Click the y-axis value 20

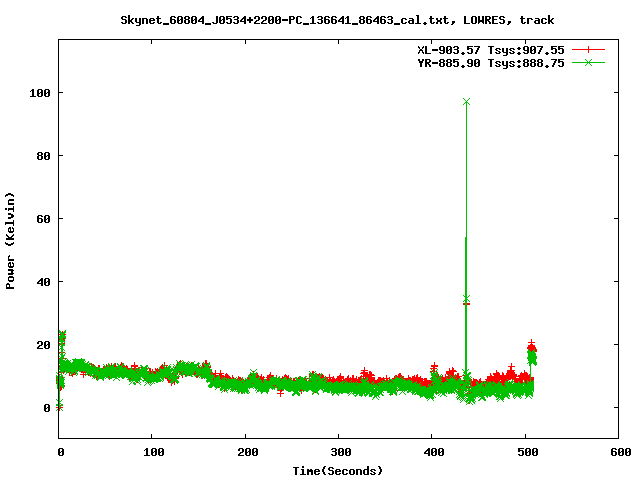[x=44, y=345]
